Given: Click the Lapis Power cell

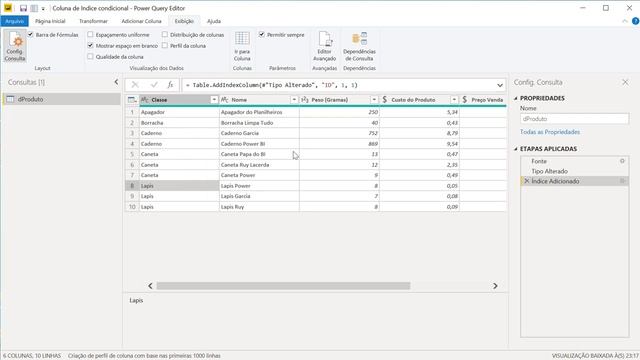Looking at the screenshot, I should coord(259,186).
